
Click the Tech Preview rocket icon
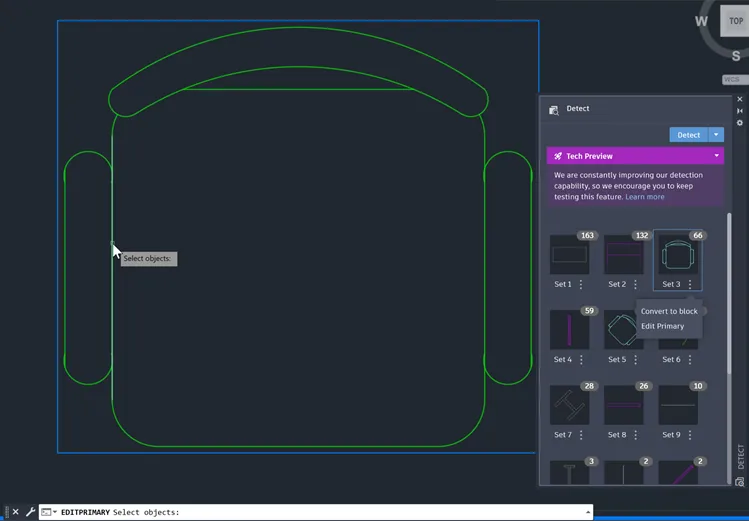pos(557,156)
